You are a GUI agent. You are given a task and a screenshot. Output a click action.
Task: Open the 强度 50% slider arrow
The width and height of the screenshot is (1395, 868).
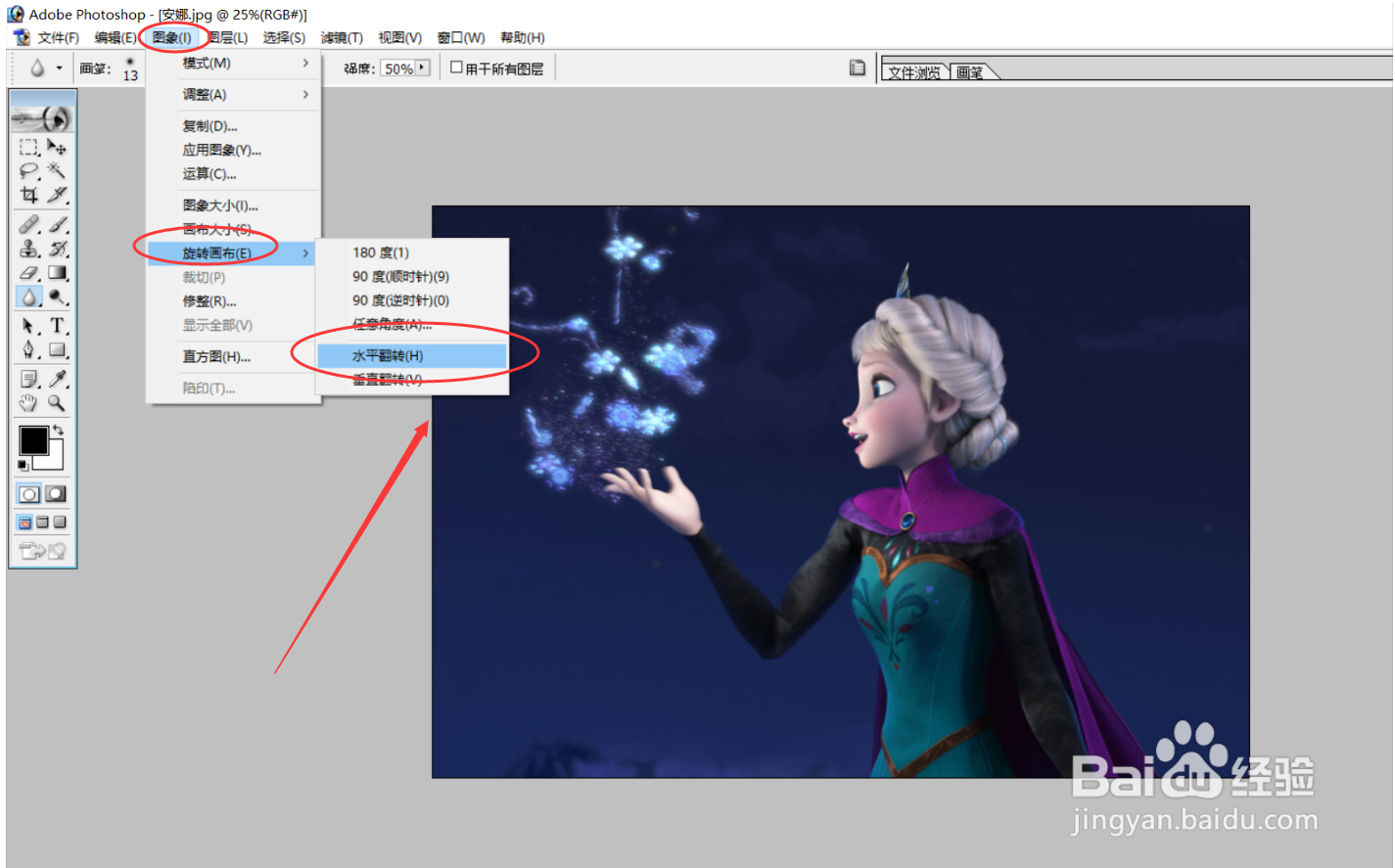pyautogui.click(x=423, y=68)
